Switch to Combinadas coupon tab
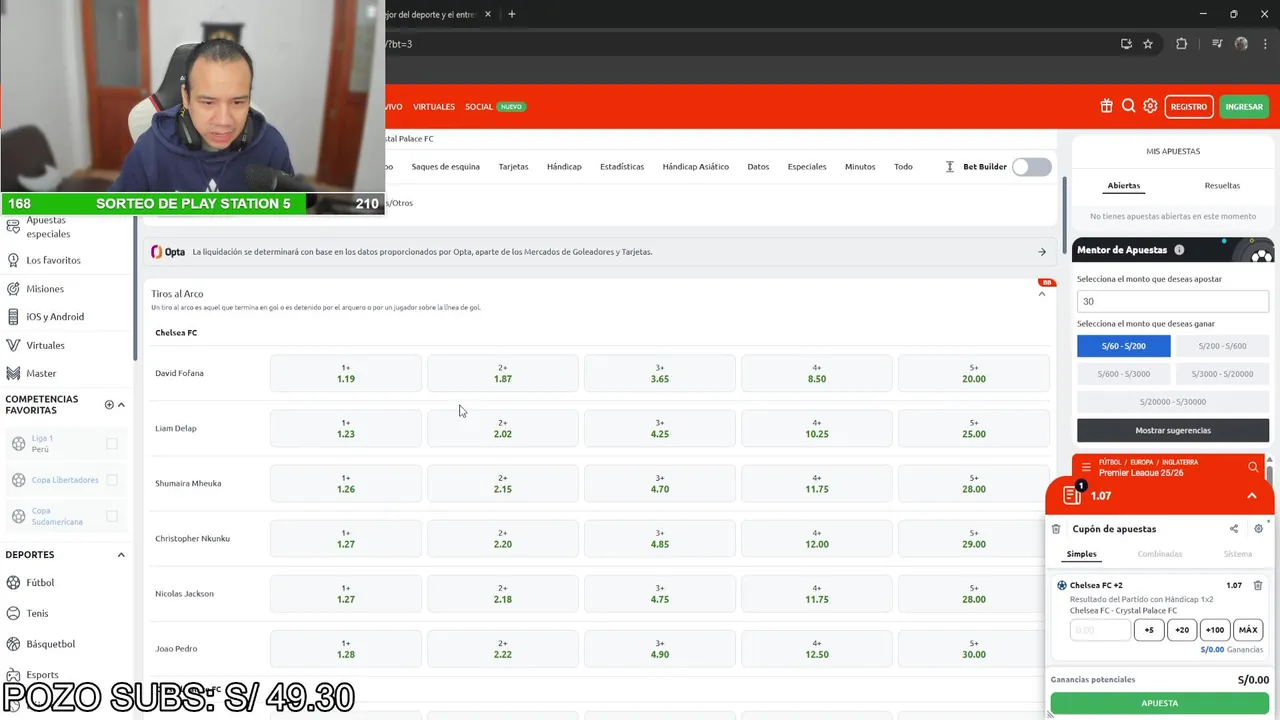This screenshot has height=720, width=1280. [x=1159, y=554]
